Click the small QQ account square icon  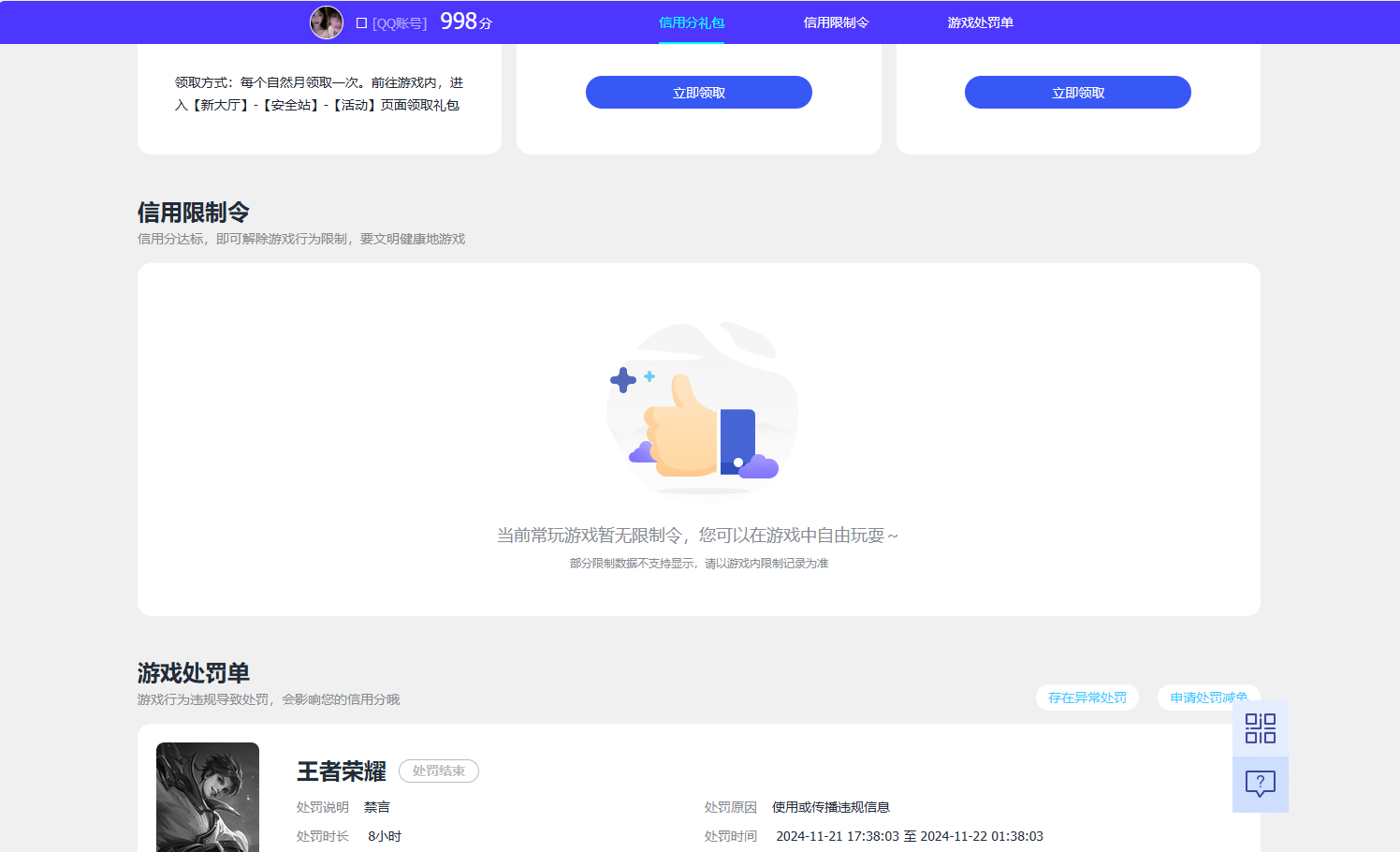[x=361, y=22]
